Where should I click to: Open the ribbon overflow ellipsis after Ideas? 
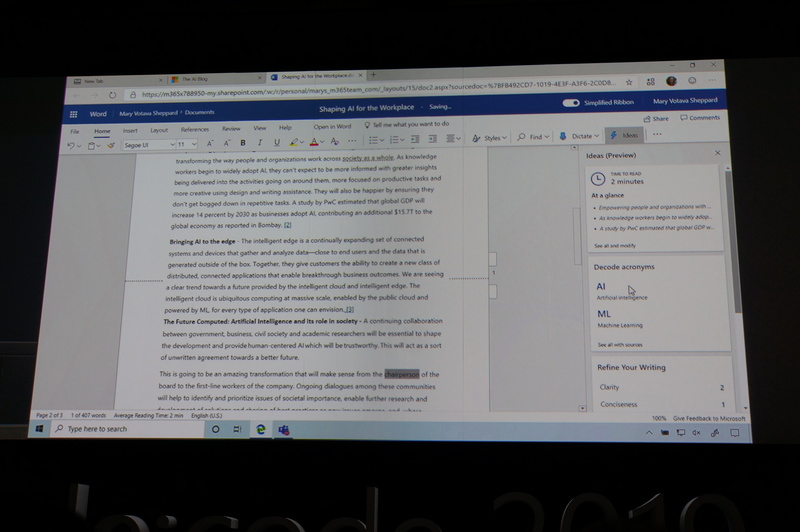pyautogui.click(x=657, y=134)
